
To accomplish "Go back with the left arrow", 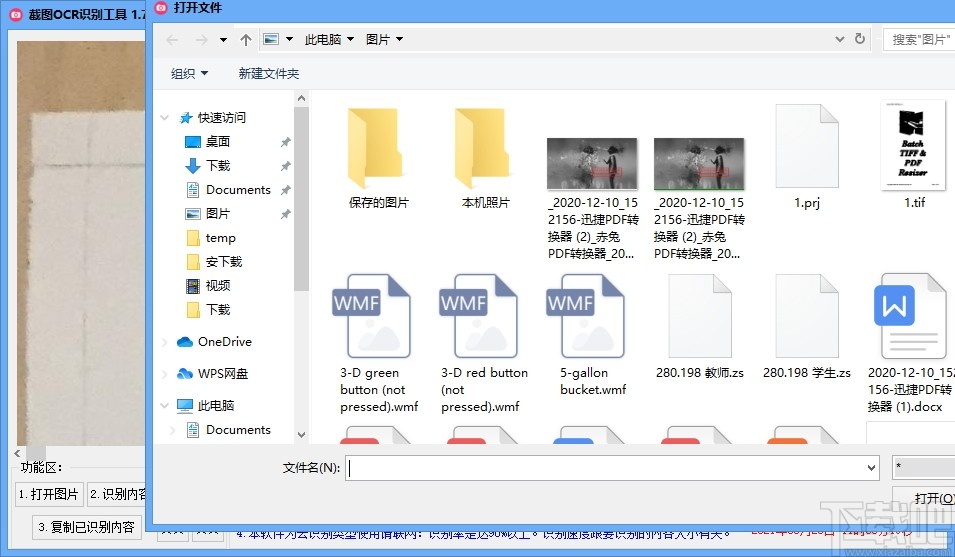I will pyautogui.click(x=172, y=40).
